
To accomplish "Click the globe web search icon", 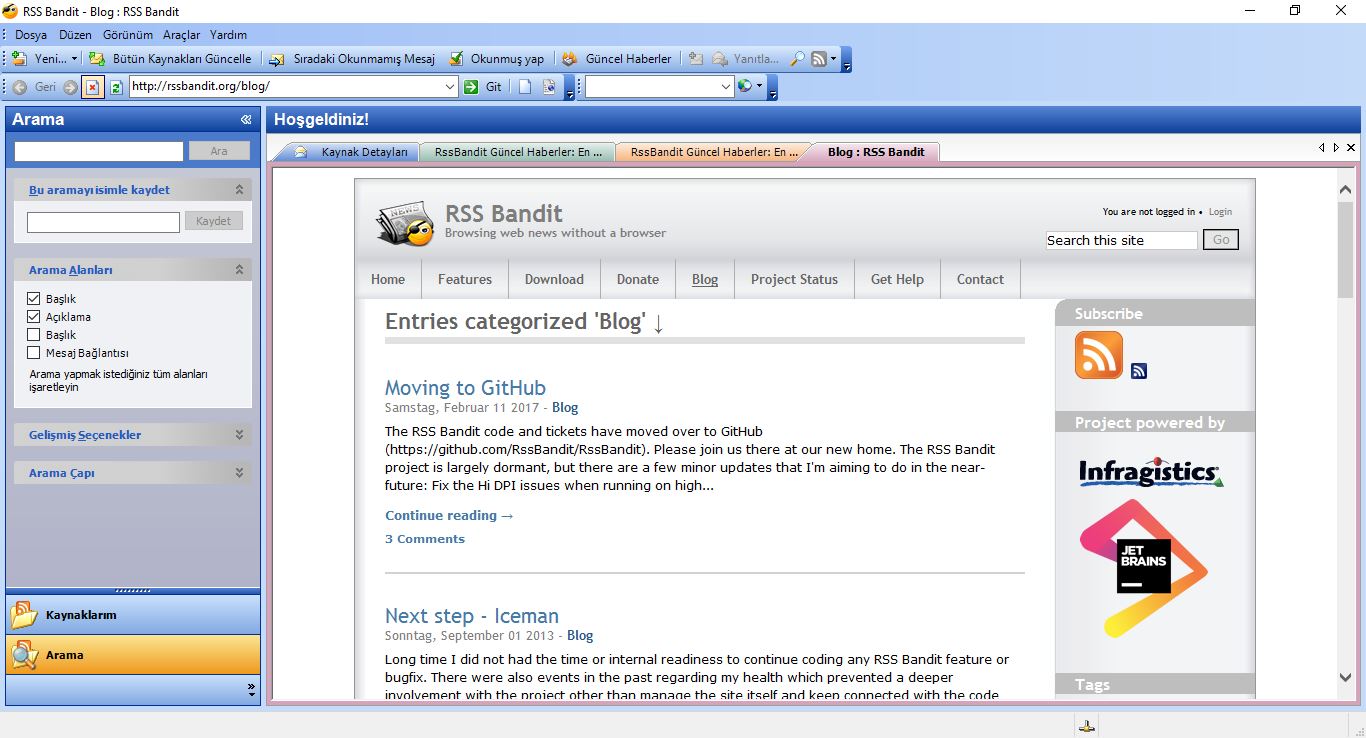I will pyautogui.click(x=744, y=87).
